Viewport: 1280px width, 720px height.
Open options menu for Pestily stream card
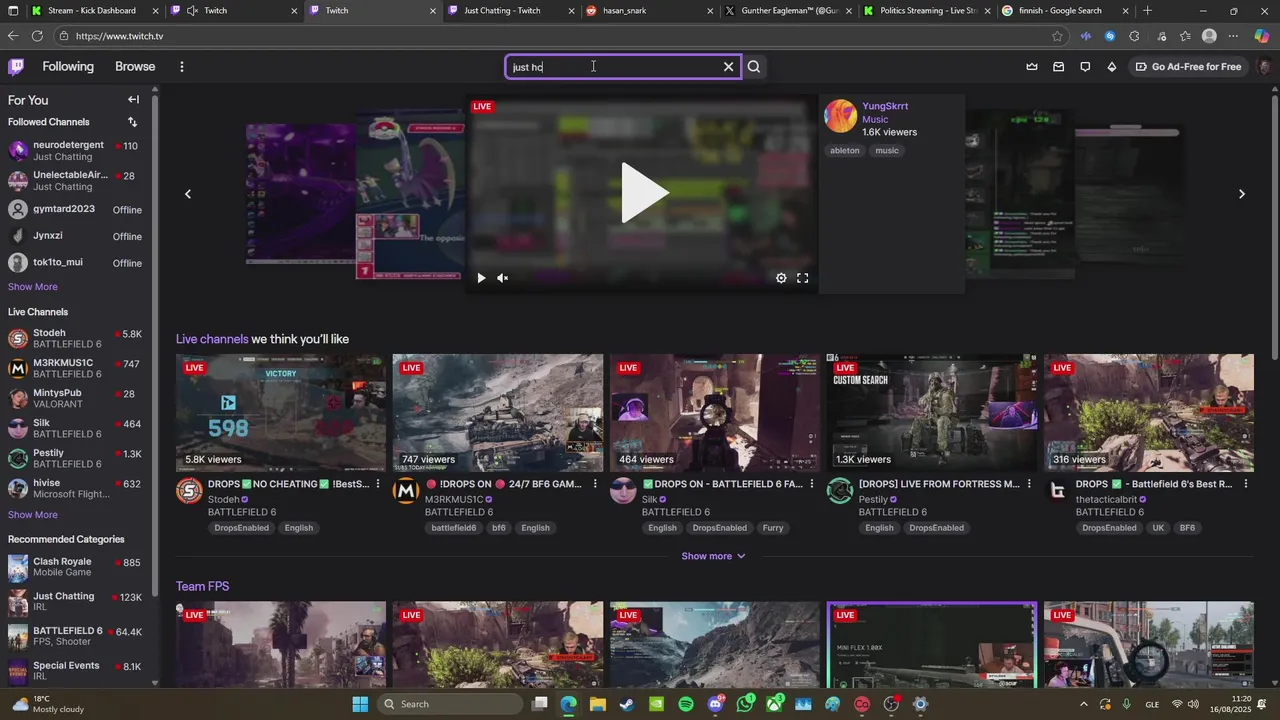pyautogui.click(x=1028, y=484)
